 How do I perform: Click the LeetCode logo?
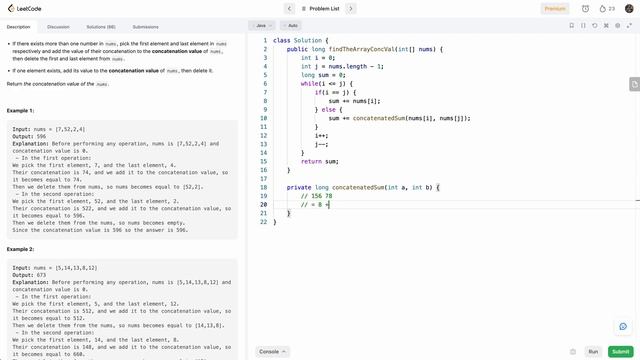[24, 9]
